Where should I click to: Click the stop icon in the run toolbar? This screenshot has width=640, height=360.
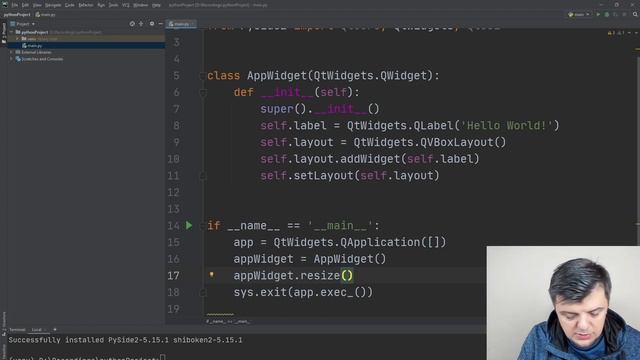tap(624, 14)
